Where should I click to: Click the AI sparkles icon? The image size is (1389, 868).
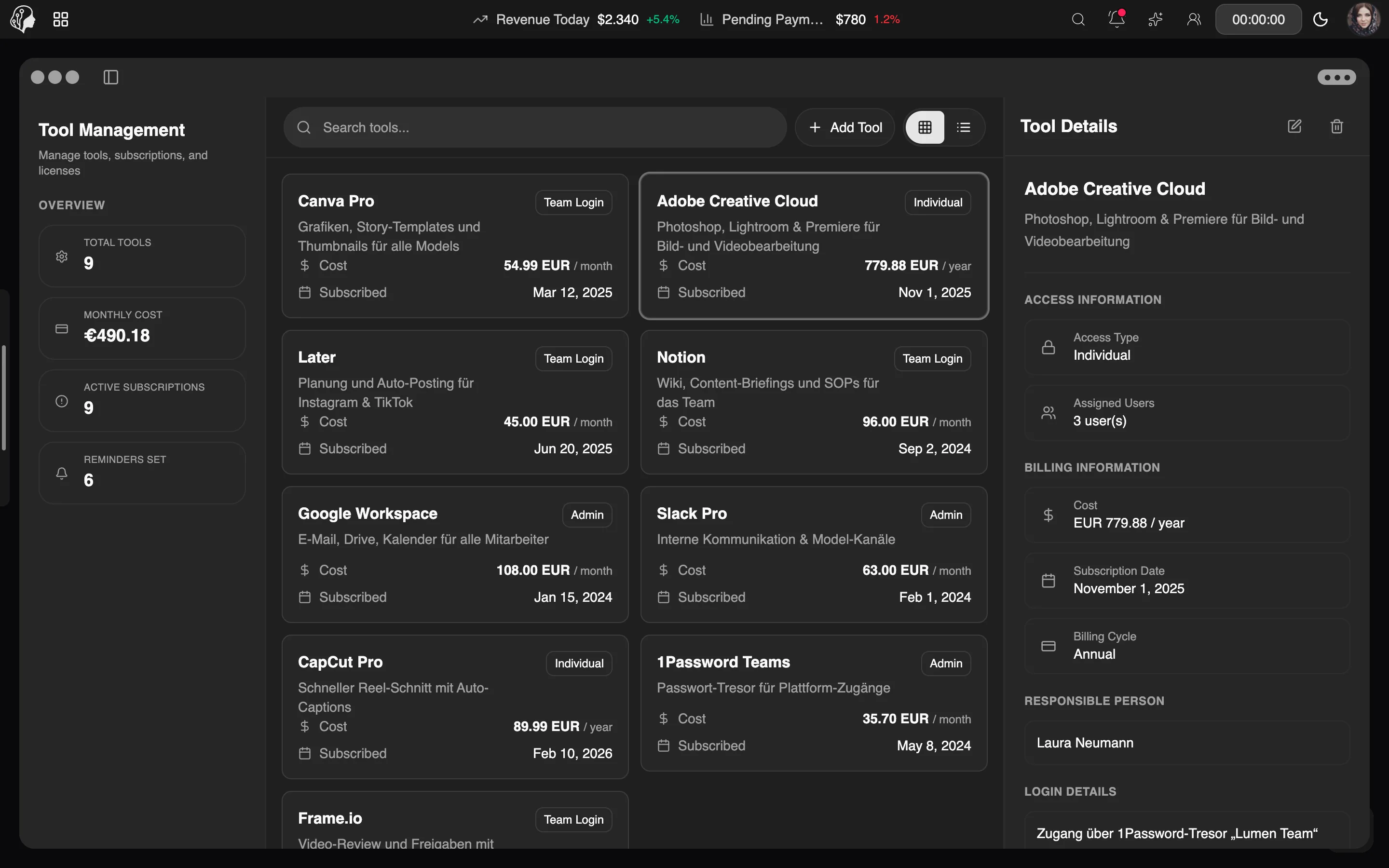pyautogui.click(x=1155, y=19)
